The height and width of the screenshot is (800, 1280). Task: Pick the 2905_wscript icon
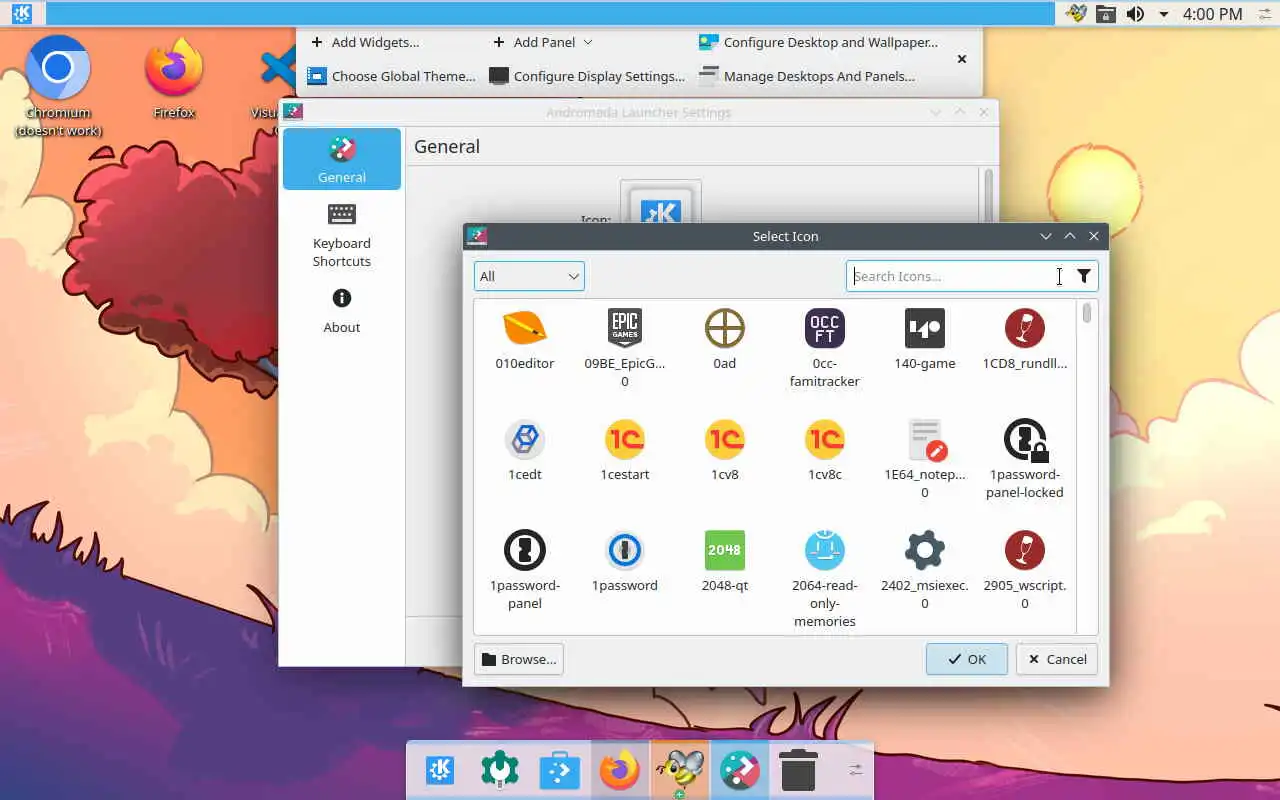tap(1025, 571)
